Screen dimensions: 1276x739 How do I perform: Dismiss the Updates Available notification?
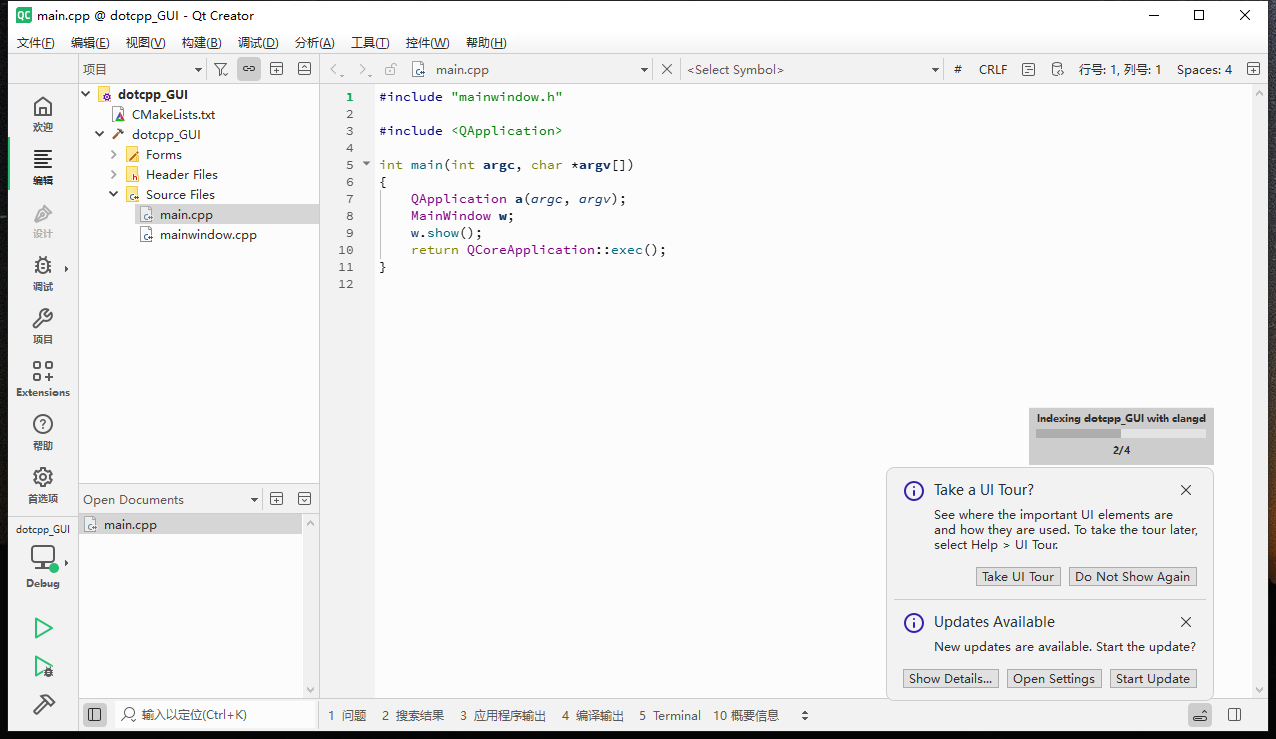tap(1186, 622)
